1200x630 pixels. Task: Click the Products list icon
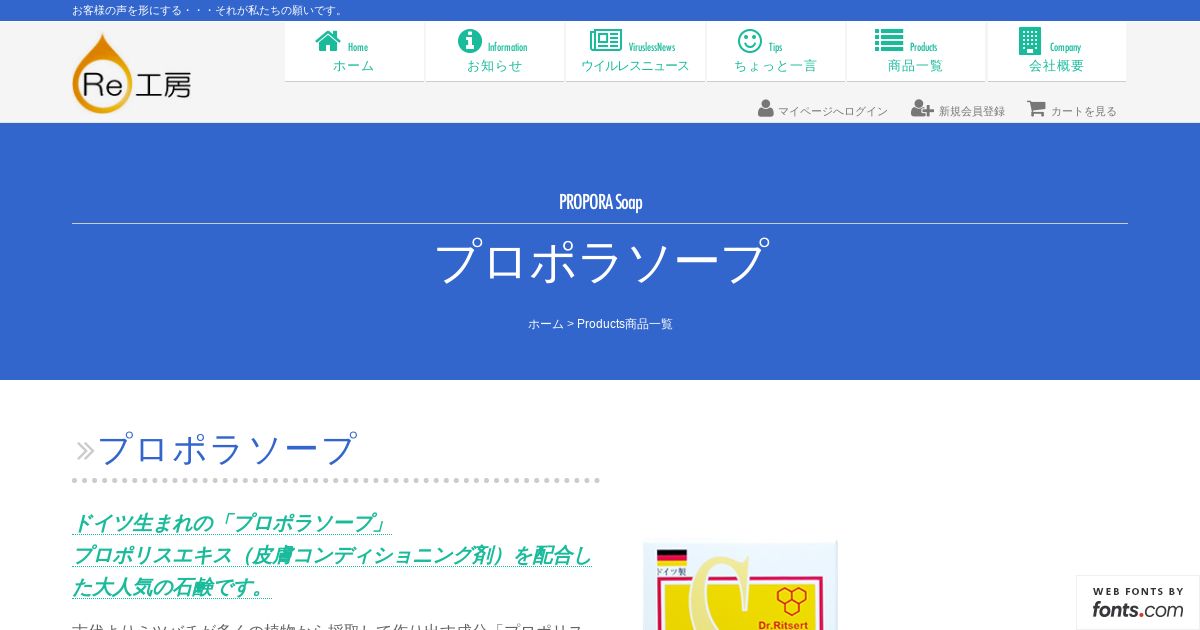(x=889, y=40)
